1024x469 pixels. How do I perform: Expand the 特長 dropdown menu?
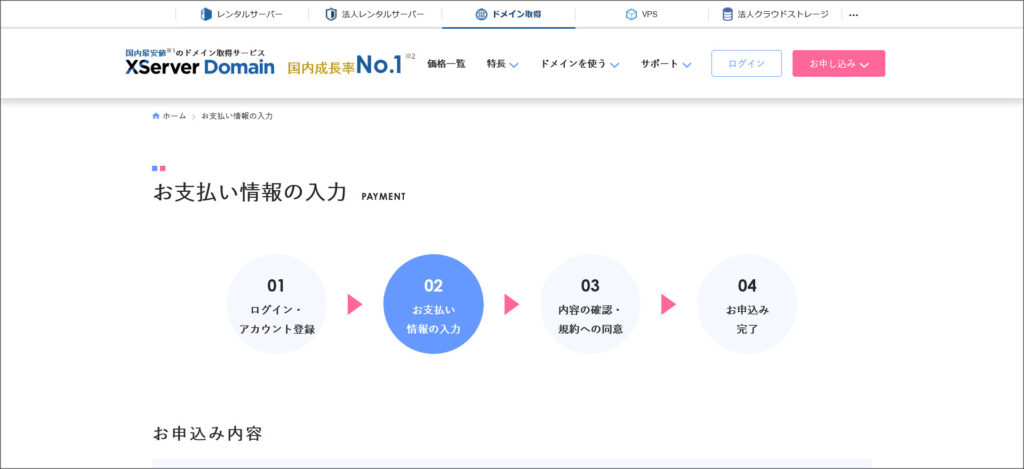[x=502, y=64]
